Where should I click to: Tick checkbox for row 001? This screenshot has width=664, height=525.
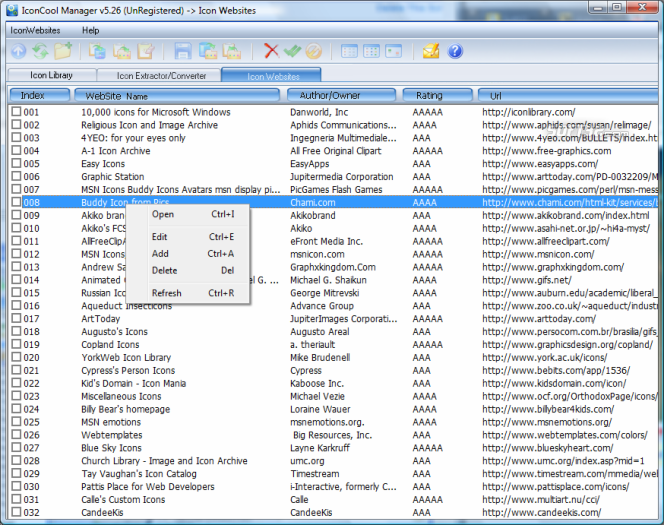click(x=16, y=111)
